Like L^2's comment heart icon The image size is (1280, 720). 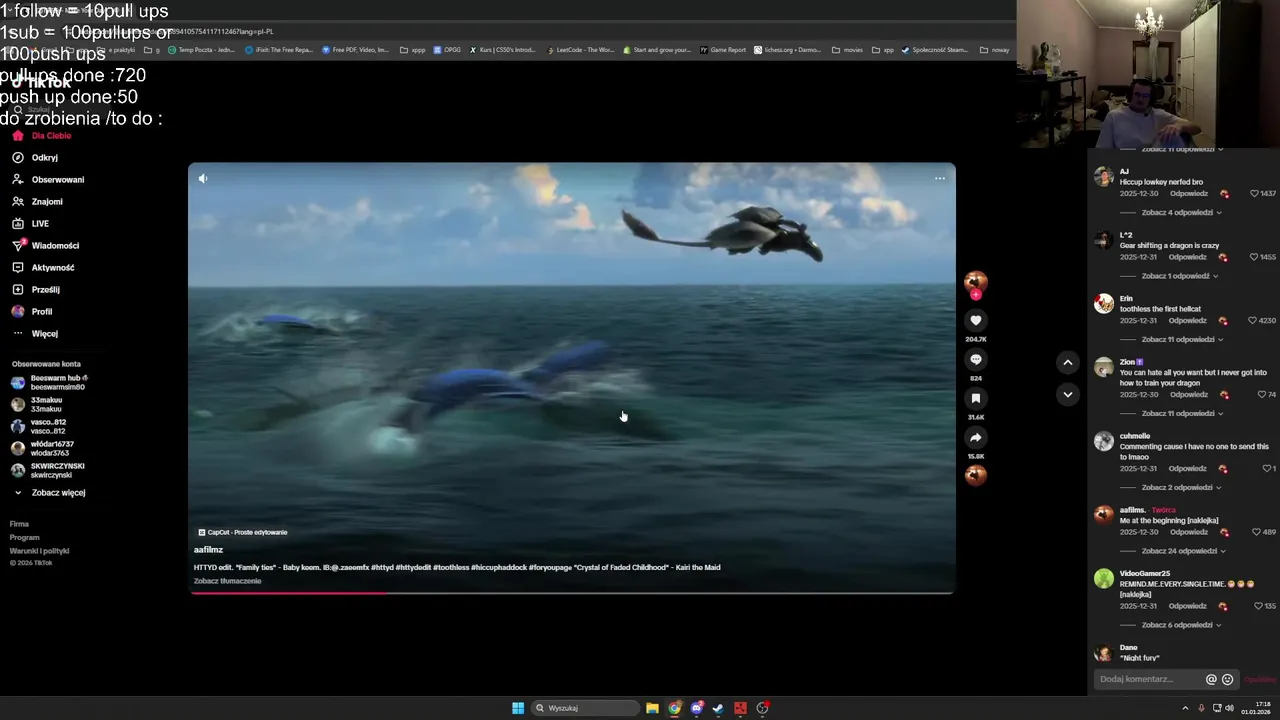(1252, 257)
